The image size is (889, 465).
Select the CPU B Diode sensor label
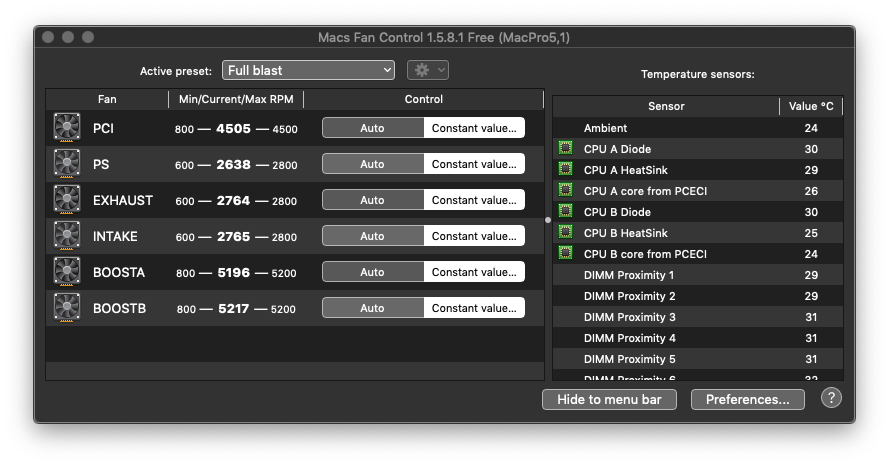617,212
